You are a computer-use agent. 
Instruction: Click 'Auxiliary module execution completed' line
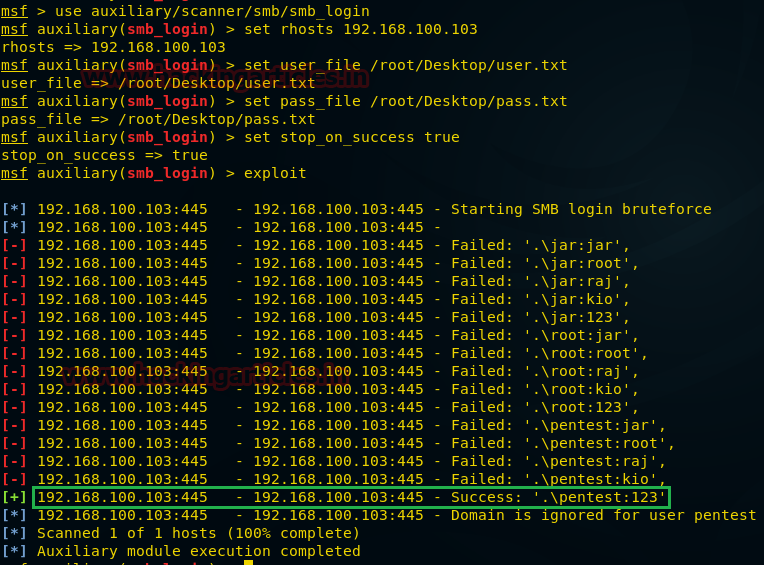point(198,552)
